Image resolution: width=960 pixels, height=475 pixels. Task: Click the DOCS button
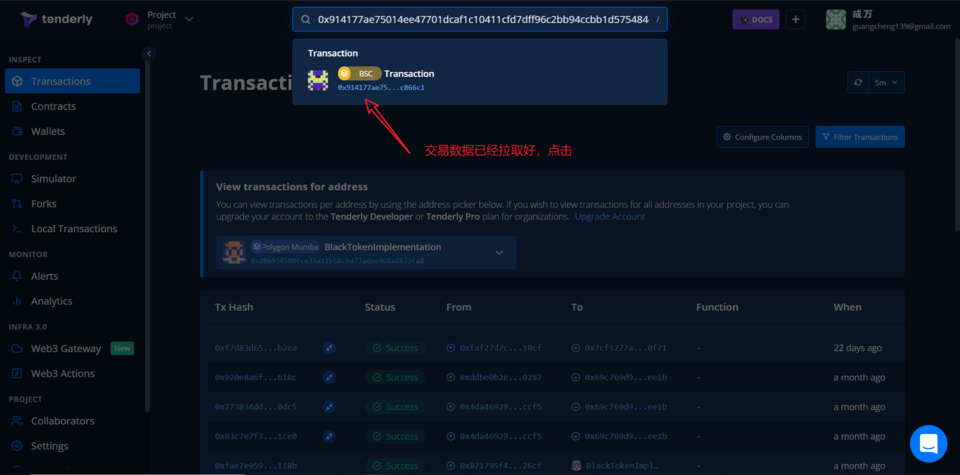coord(756,19)
